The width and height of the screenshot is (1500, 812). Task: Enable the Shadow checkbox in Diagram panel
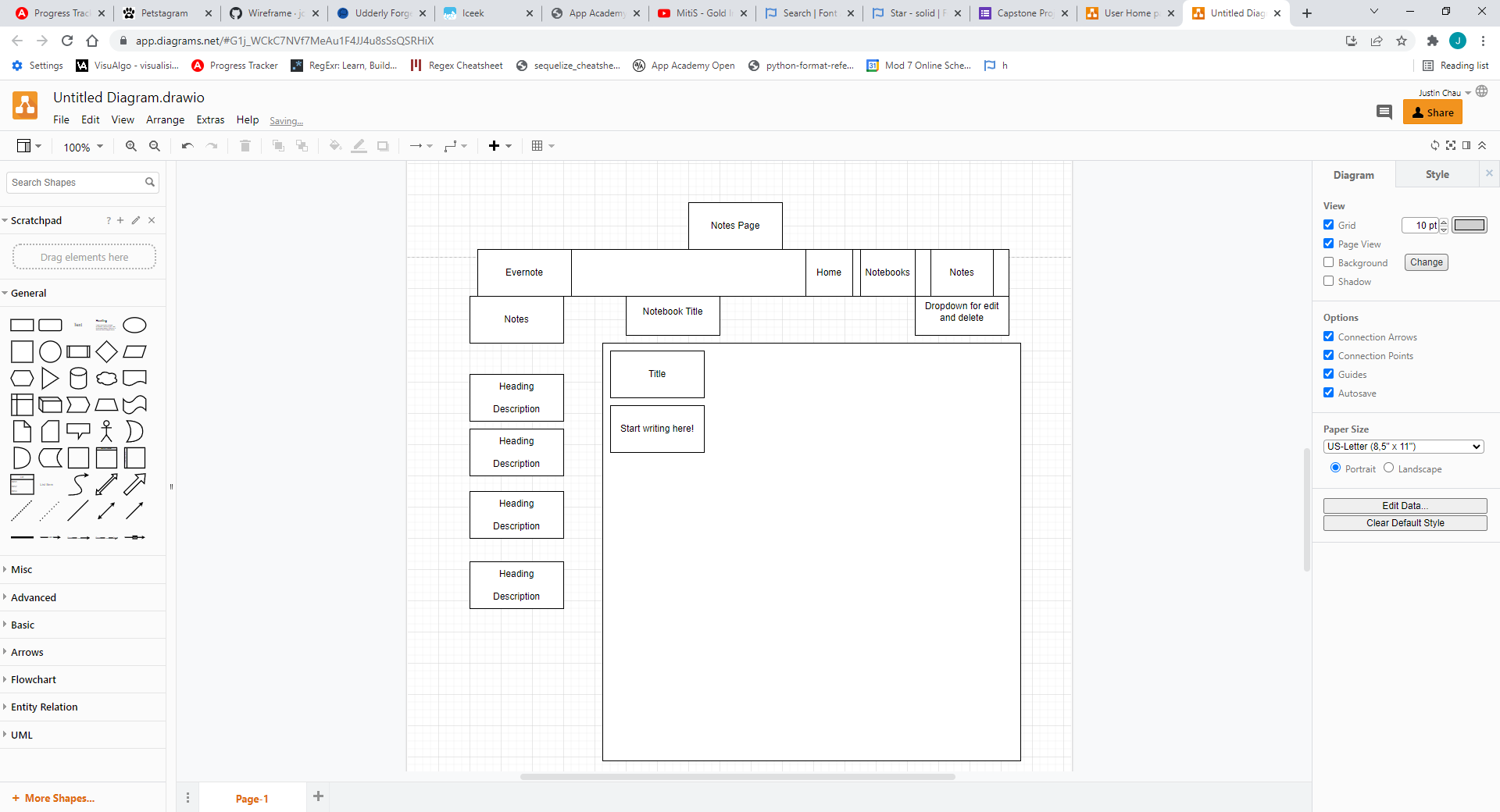tap(1328, 281)
